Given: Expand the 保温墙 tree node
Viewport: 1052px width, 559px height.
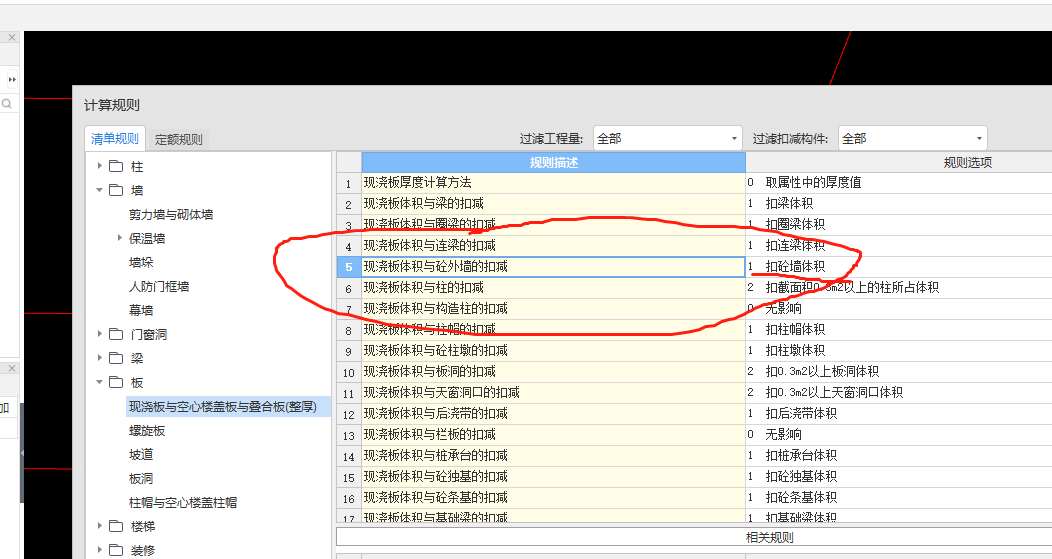Looking at the screenshot, I should click(119, 238).
